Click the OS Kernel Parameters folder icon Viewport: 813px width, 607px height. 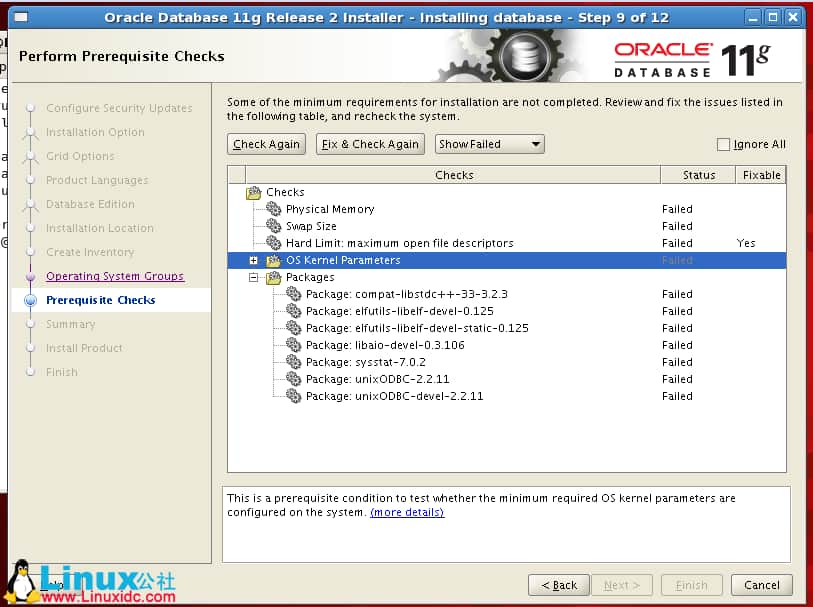274,261
